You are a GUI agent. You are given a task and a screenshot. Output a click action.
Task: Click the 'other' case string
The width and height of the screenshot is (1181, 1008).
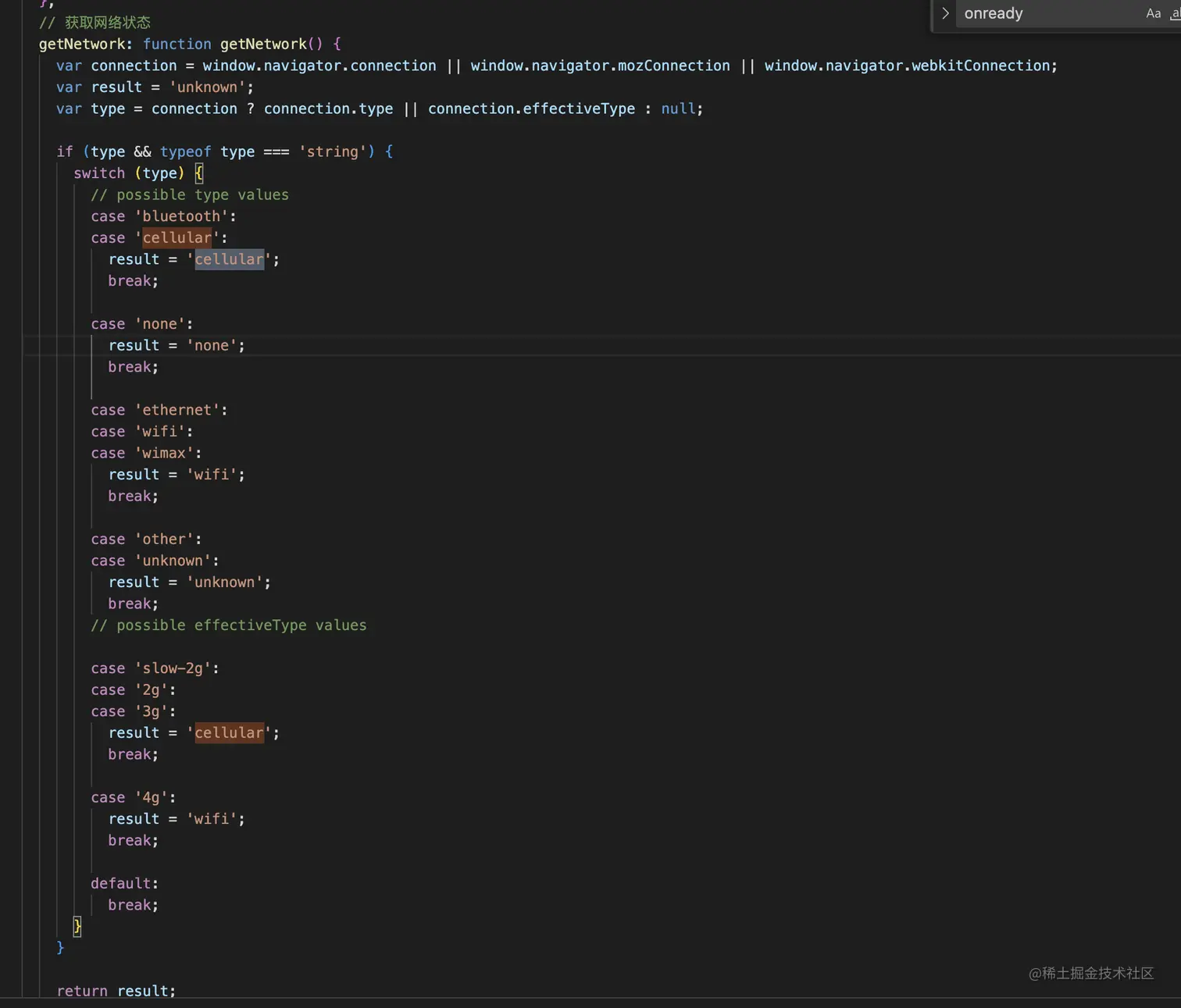[x=164, y=539]
